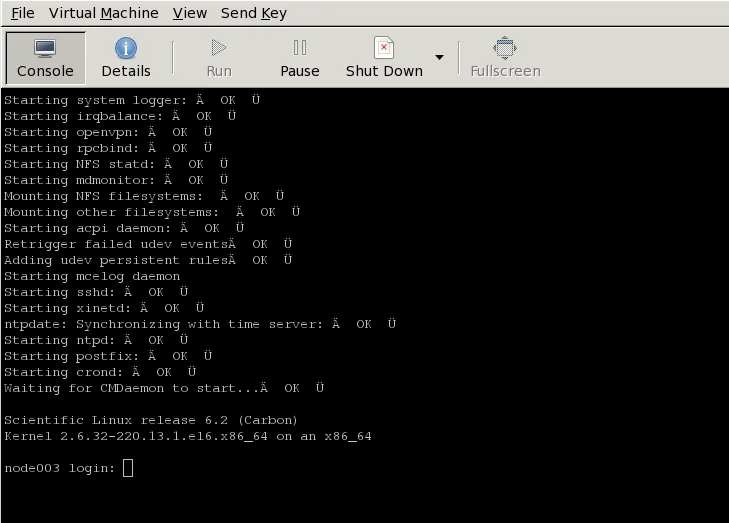The image size is (729, 523).
Task: Show the virtual machine Details
Action: (126, 58)
